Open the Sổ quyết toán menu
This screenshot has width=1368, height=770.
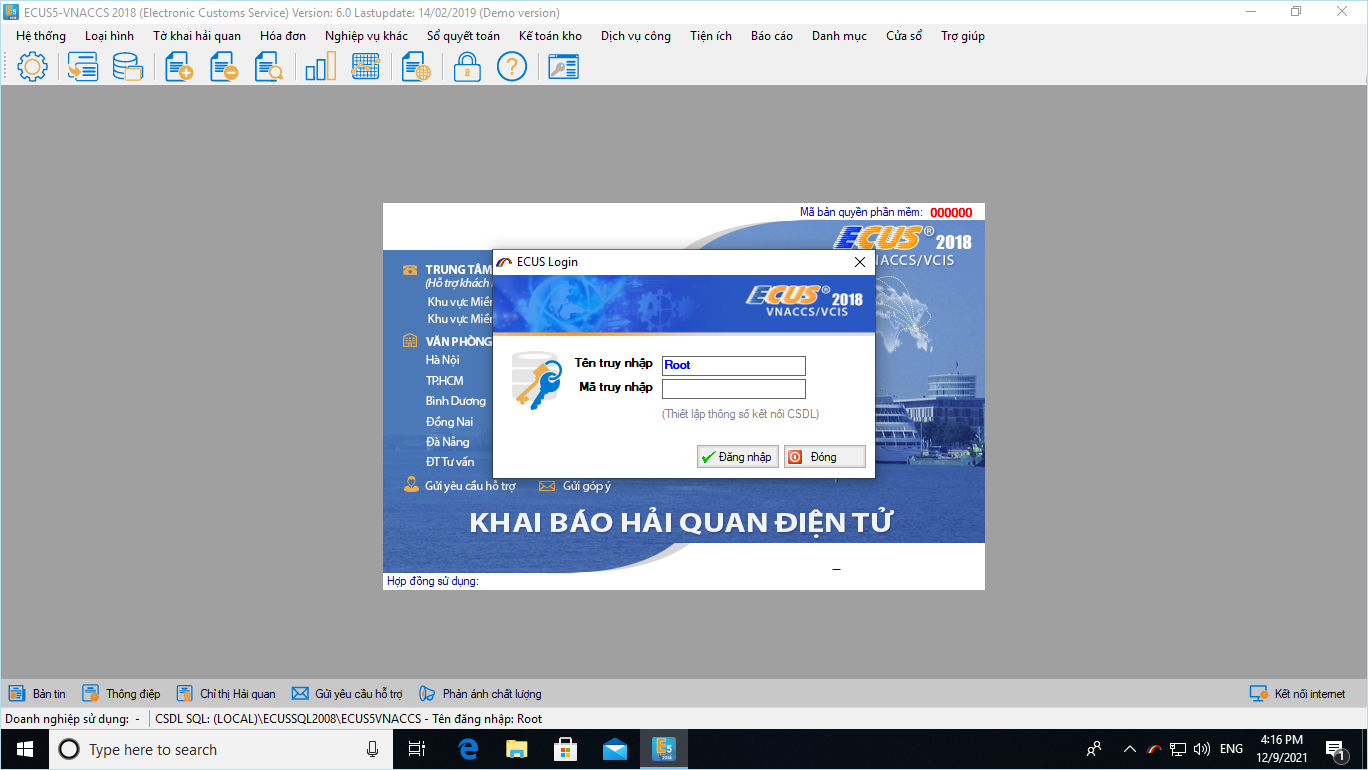click(463, 36)
